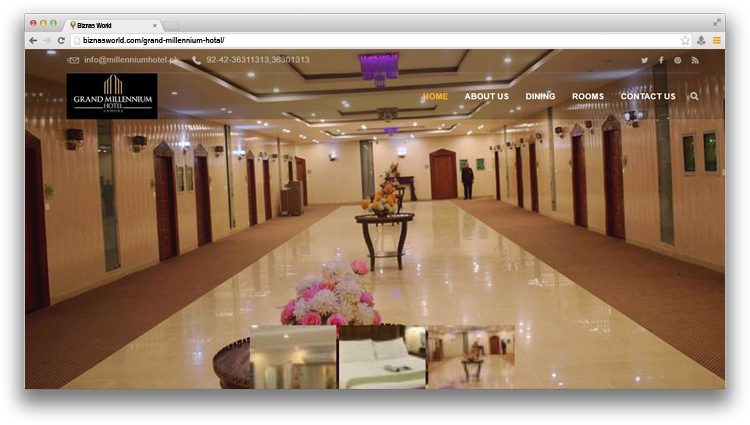The image size is (750, 425).
Task: Click the RSS feed icon
Action: (695, 60)
